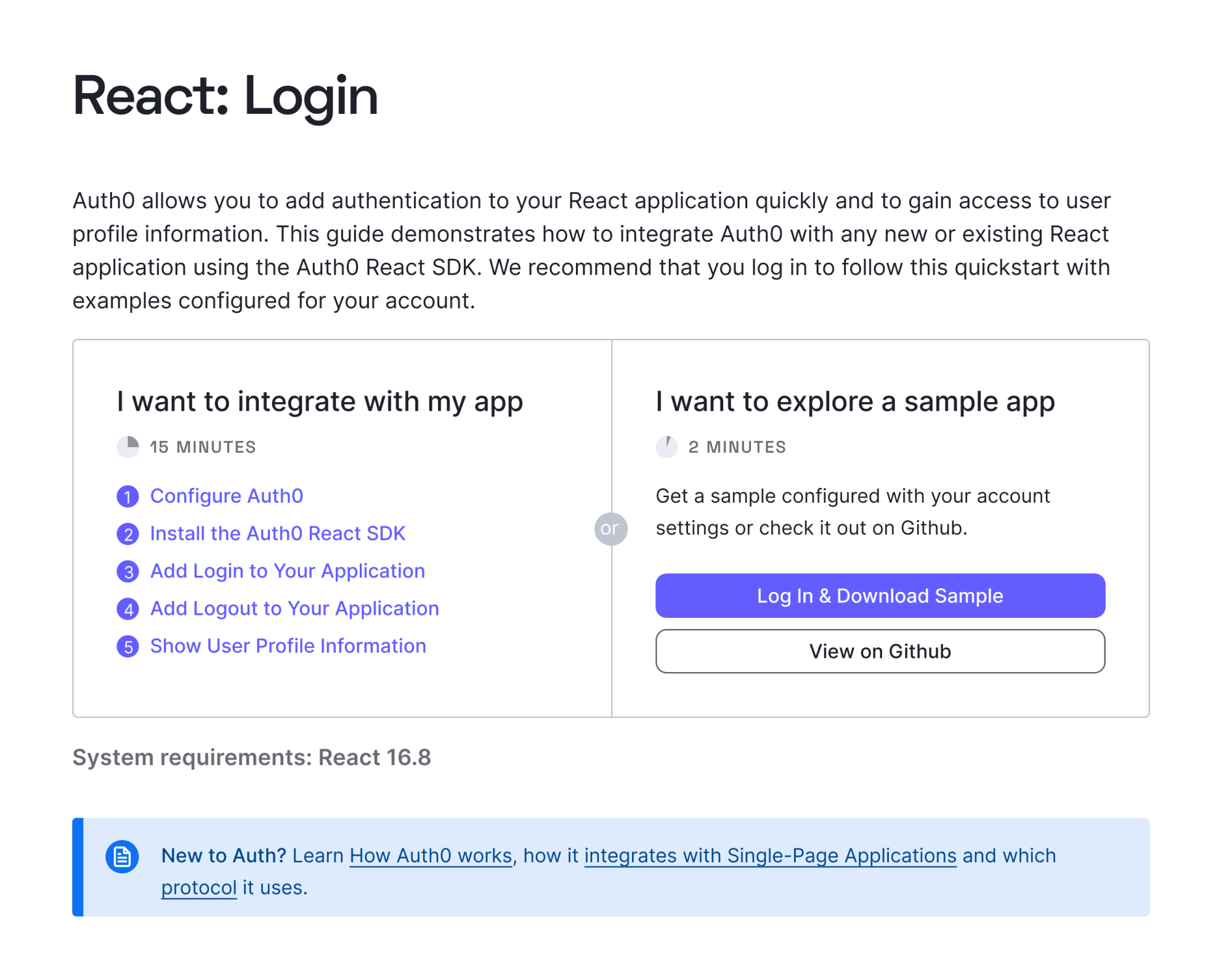1232x972 pixels.
Task: Click the document icon in info note
Action: coord(122,857)
